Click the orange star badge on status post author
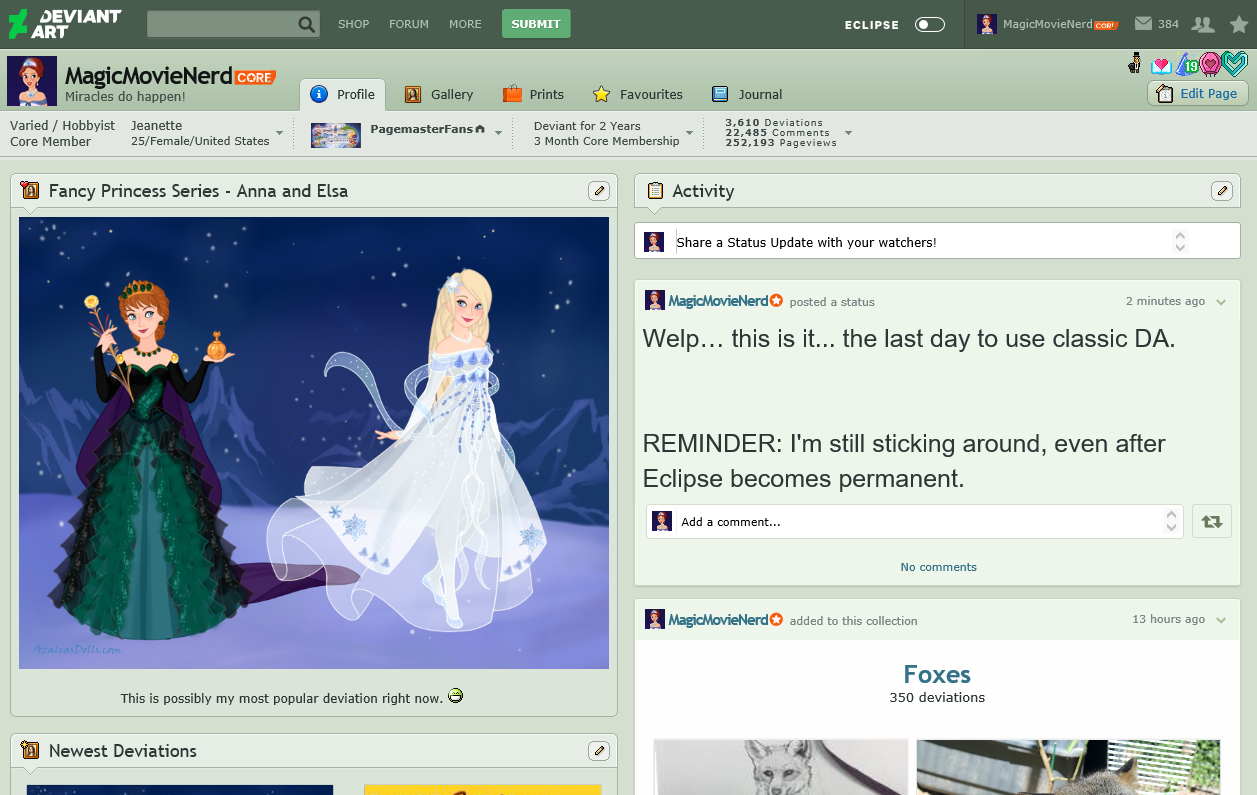The height and width of the screenshot is (795, 1257). tap(777, 301)
